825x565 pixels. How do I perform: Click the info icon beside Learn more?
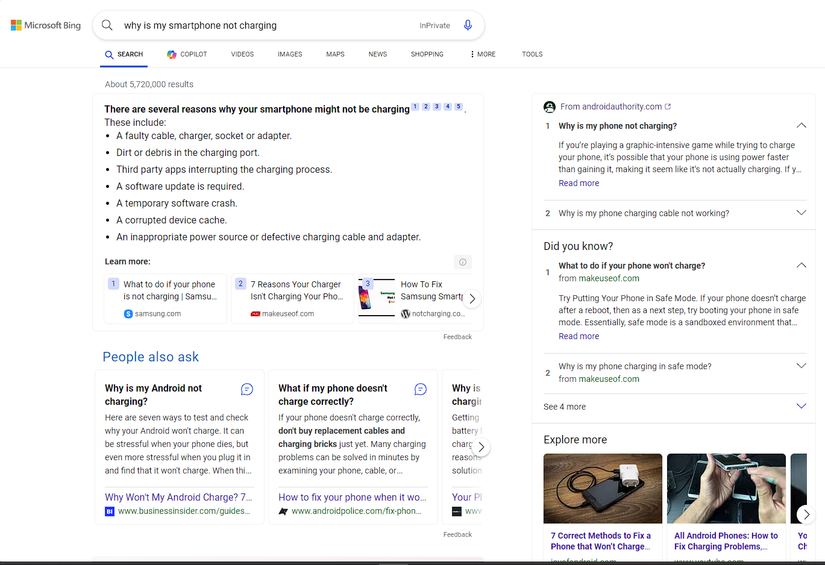(x=462, y=262)
